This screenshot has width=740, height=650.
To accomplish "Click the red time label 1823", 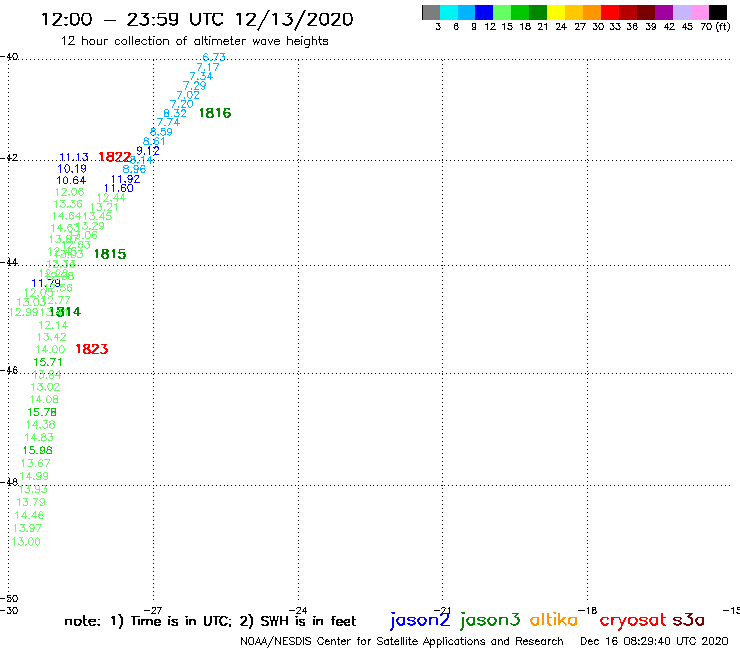I will point(92,349).
